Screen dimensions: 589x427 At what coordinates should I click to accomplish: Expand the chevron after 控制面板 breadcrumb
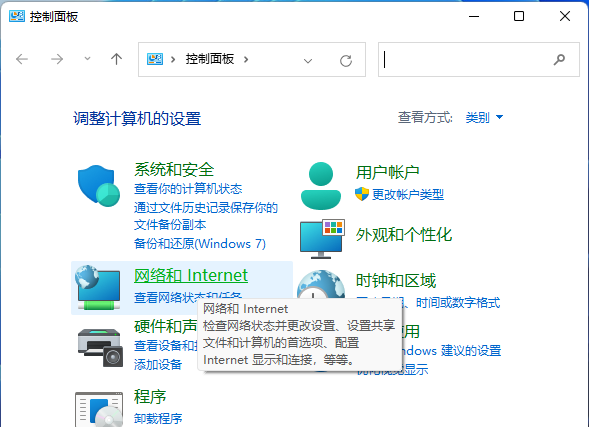246,59
